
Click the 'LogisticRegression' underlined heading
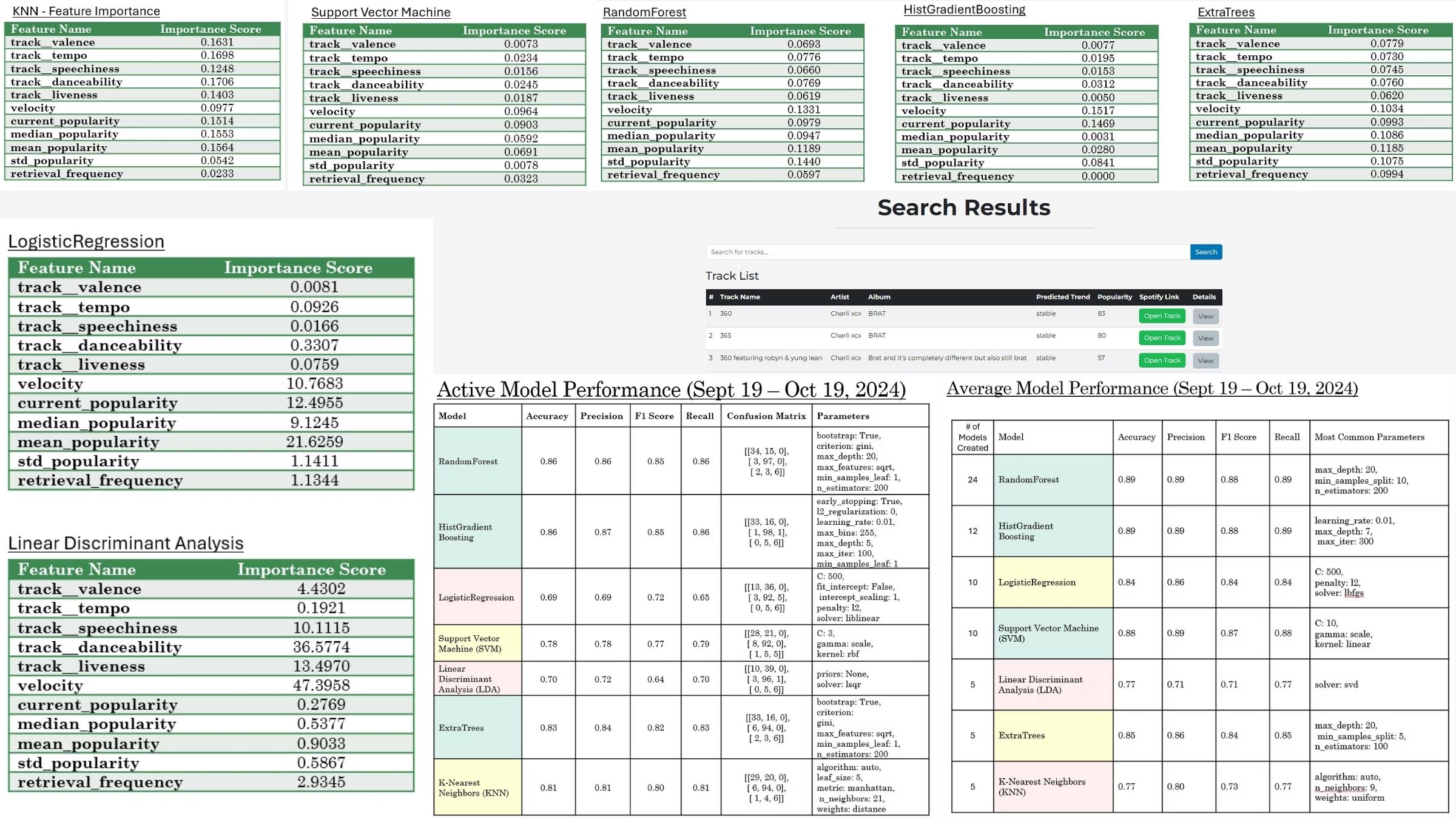[x=86, y=241]
